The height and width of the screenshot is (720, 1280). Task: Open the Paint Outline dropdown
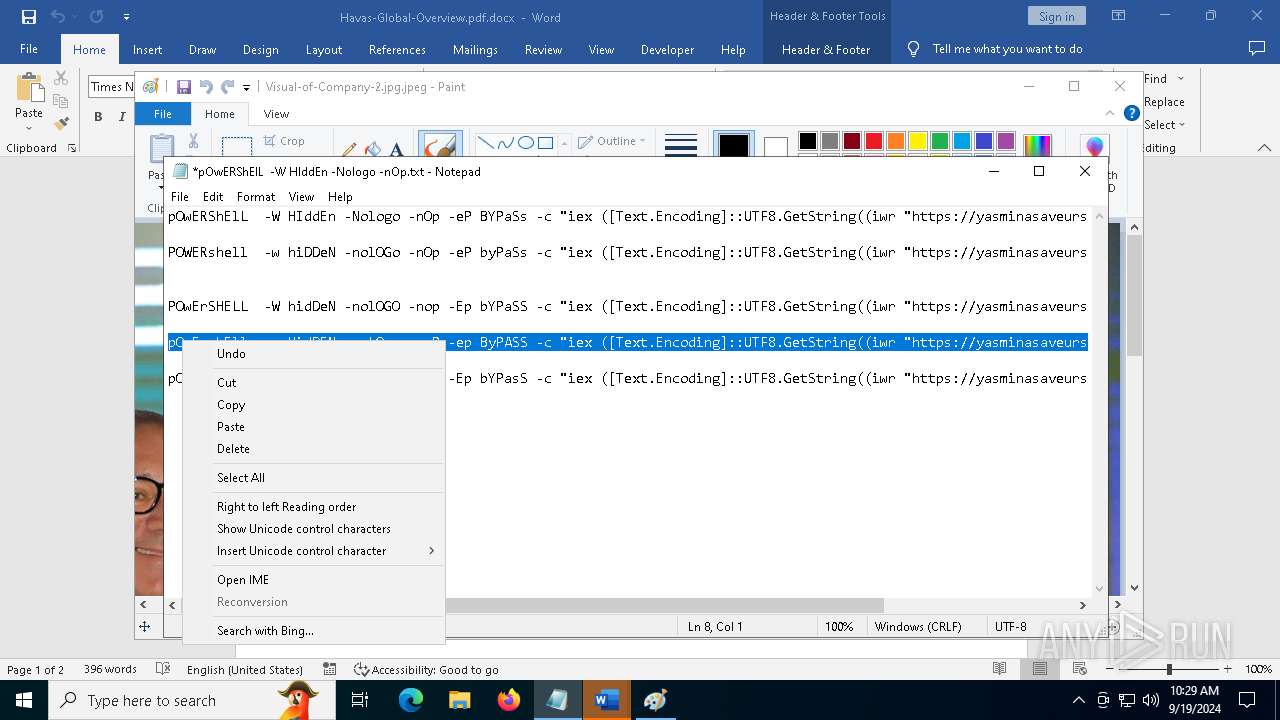(612, 141)
